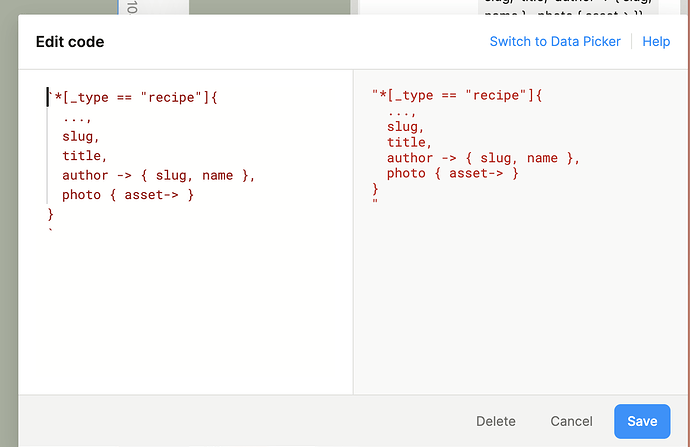Click the blue Save button
The image size is (690, 447).
point(642,421)
